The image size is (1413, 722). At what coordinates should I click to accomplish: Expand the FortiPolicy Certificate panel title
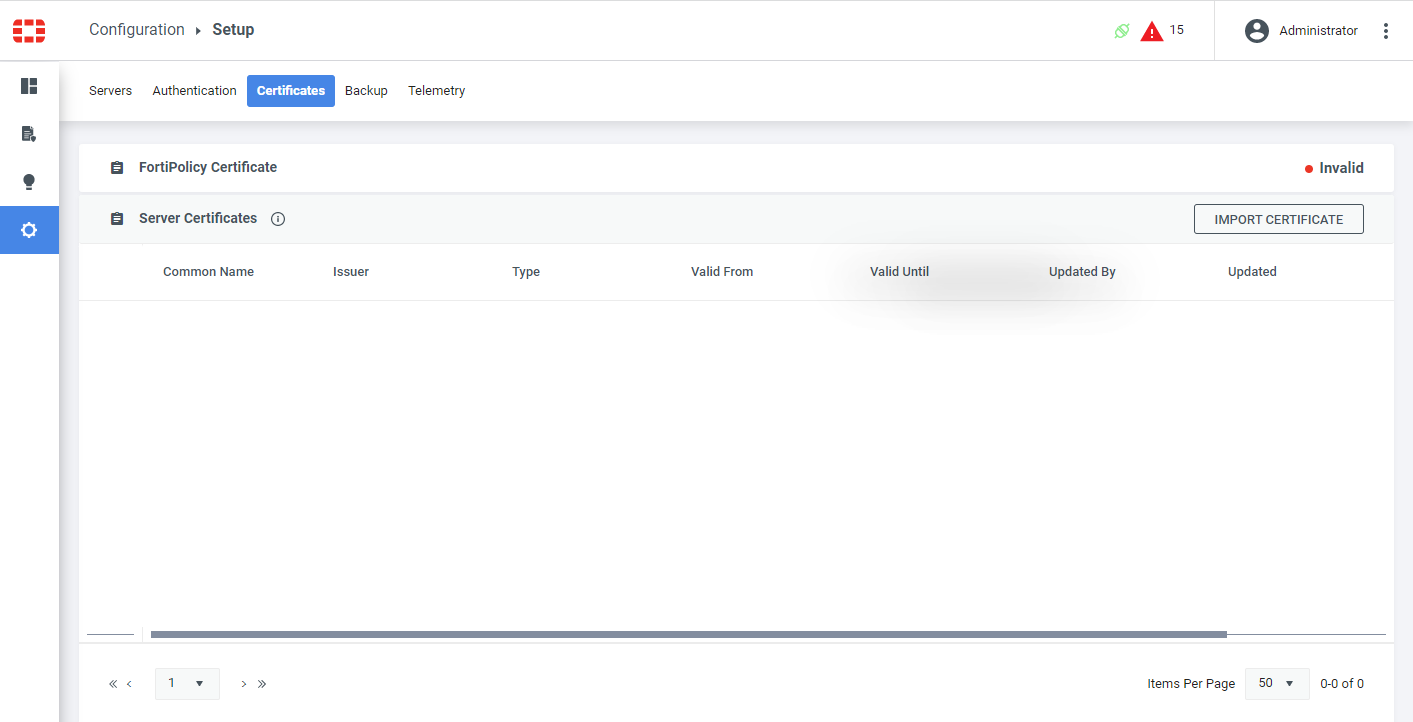click(x=208, y=167)
